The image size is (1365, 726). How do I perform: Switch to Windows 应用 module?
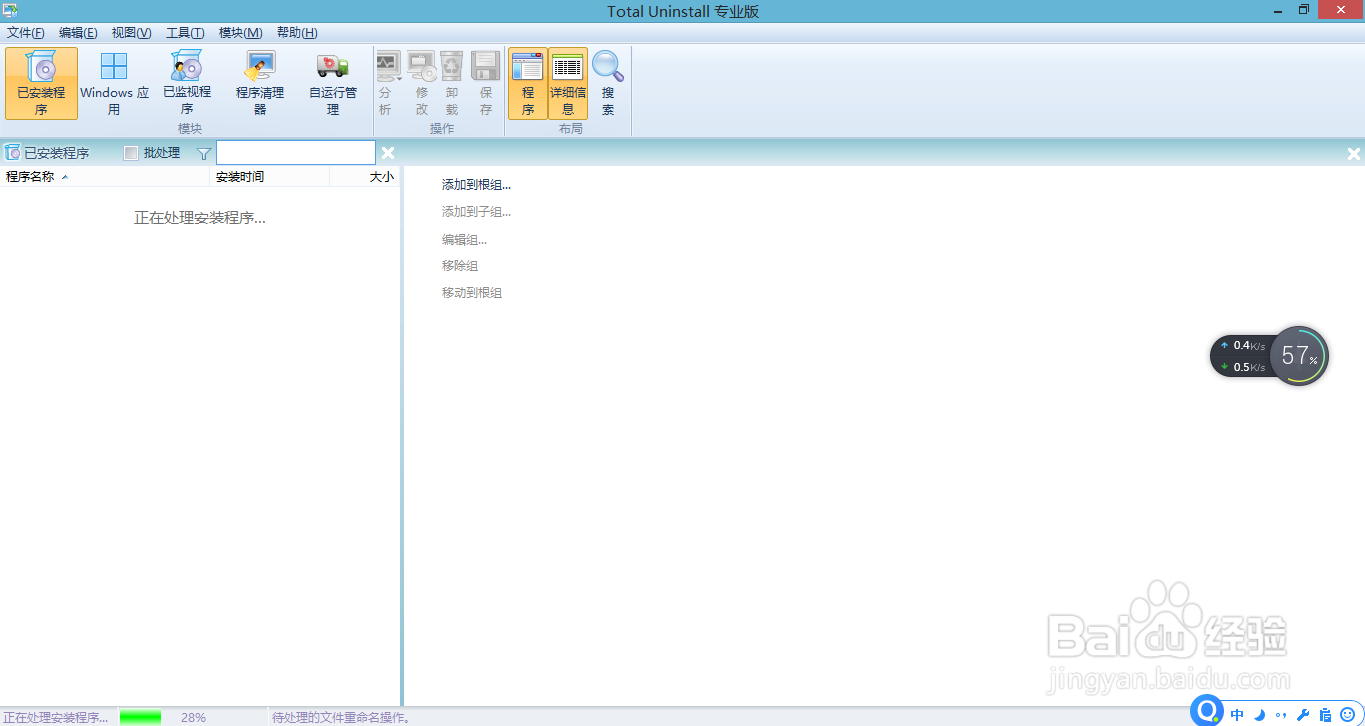(114, 83)
